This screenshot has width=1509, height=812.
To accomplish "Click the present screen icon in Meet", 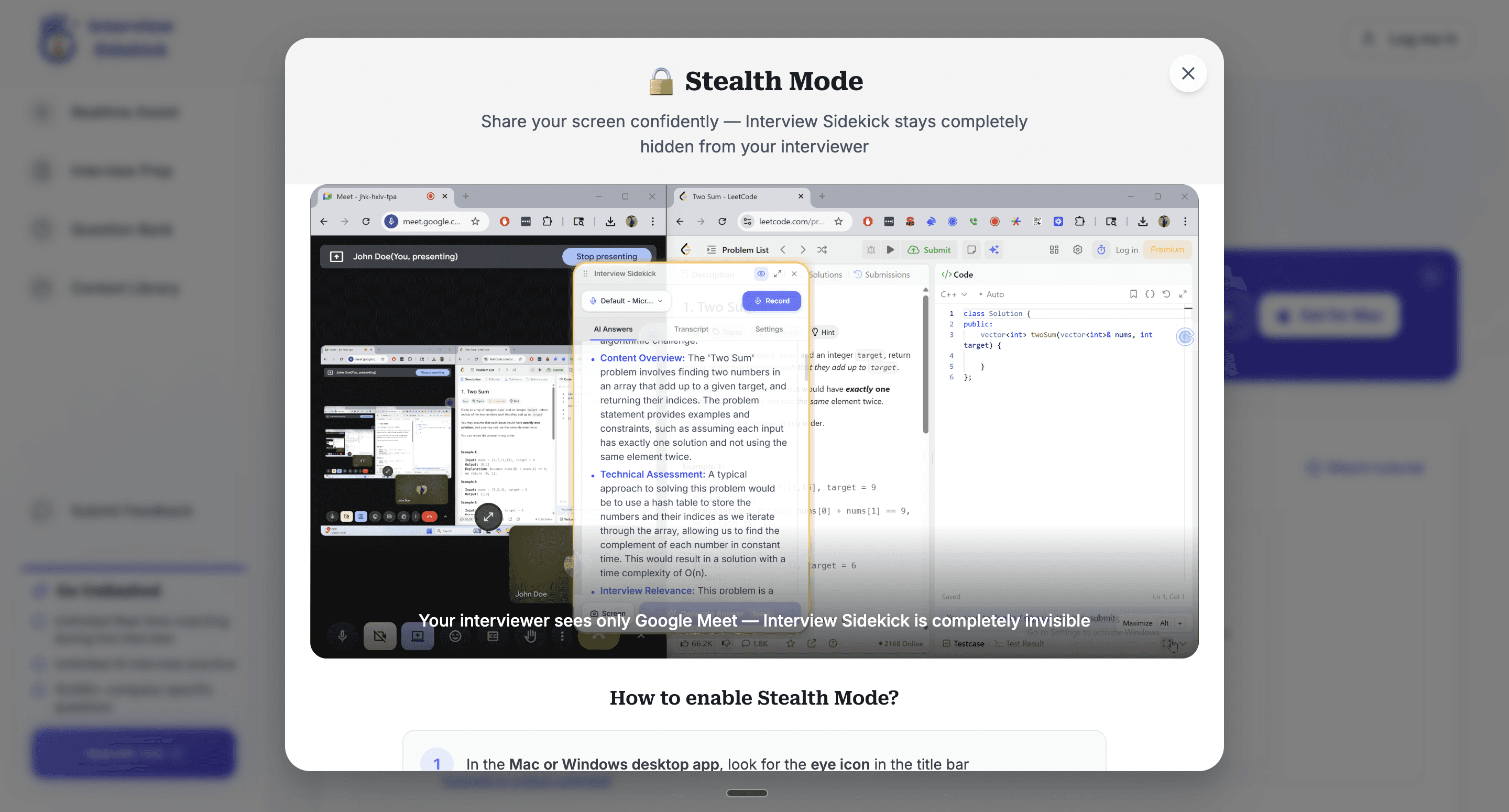I will click(x=417, y=637).
